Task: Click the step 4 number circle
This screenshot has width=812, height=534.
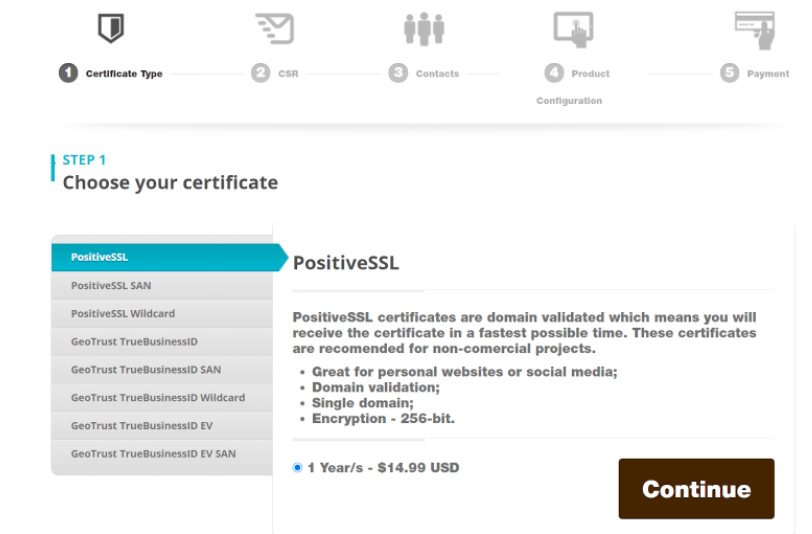Action: 554,73
